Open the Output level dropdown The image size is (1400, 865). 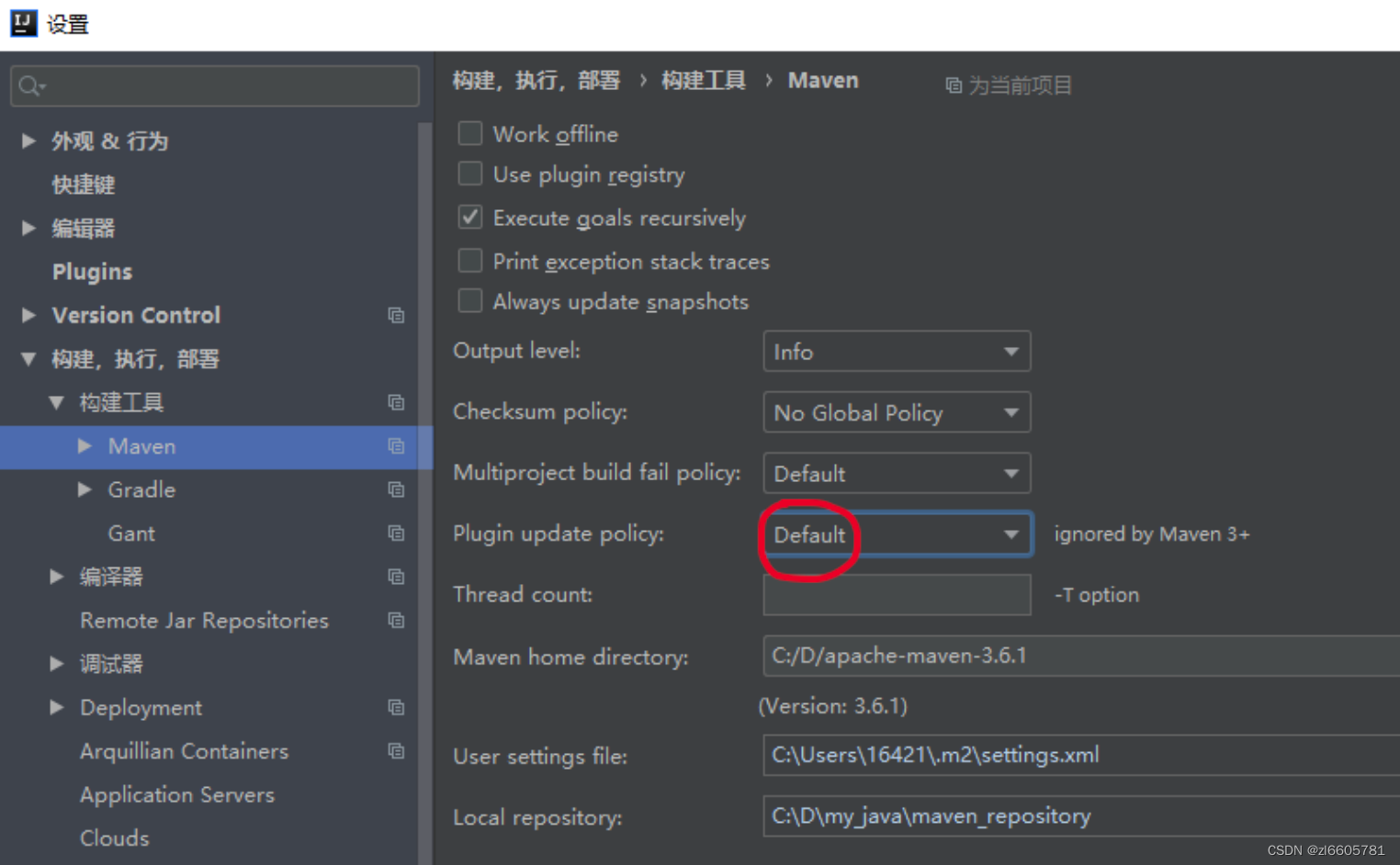tap(897, 352)
